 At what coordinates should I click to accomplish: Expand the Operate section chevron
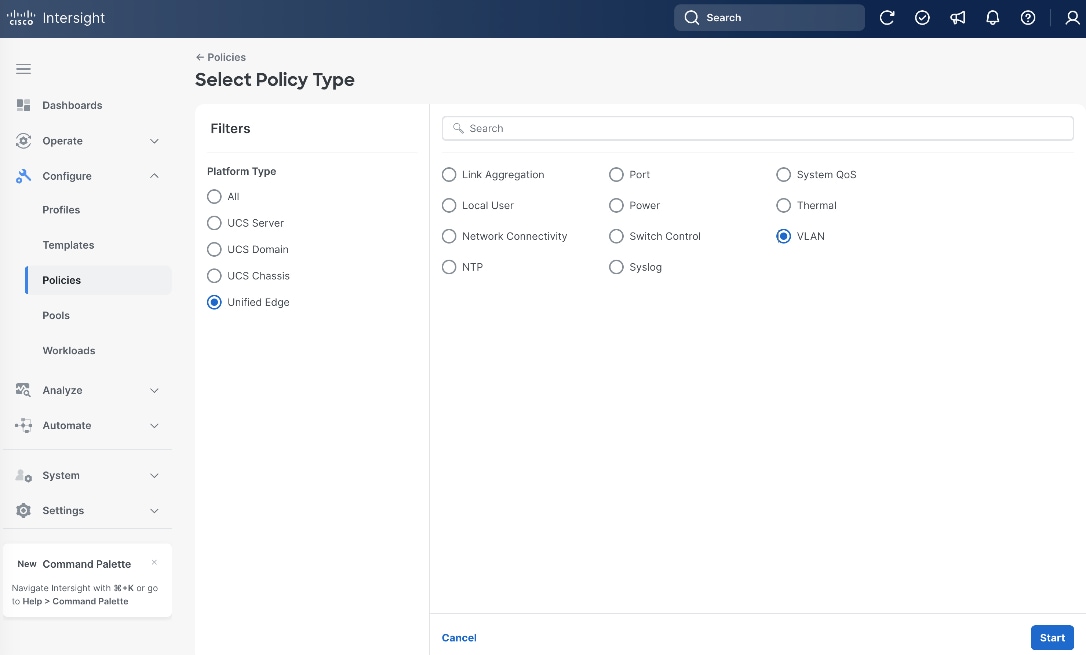point(154,141)
